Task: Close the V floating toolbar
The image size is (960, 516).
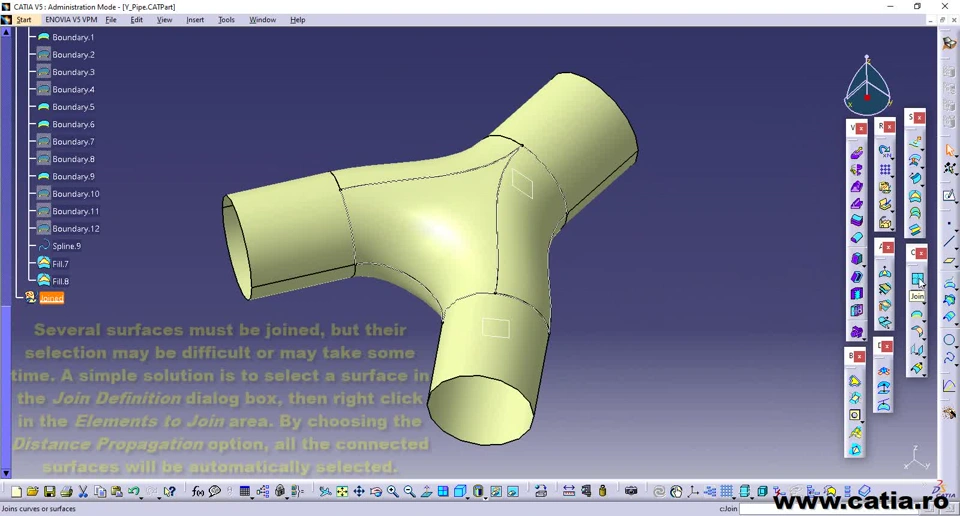Action: click(x=861, y=129)
